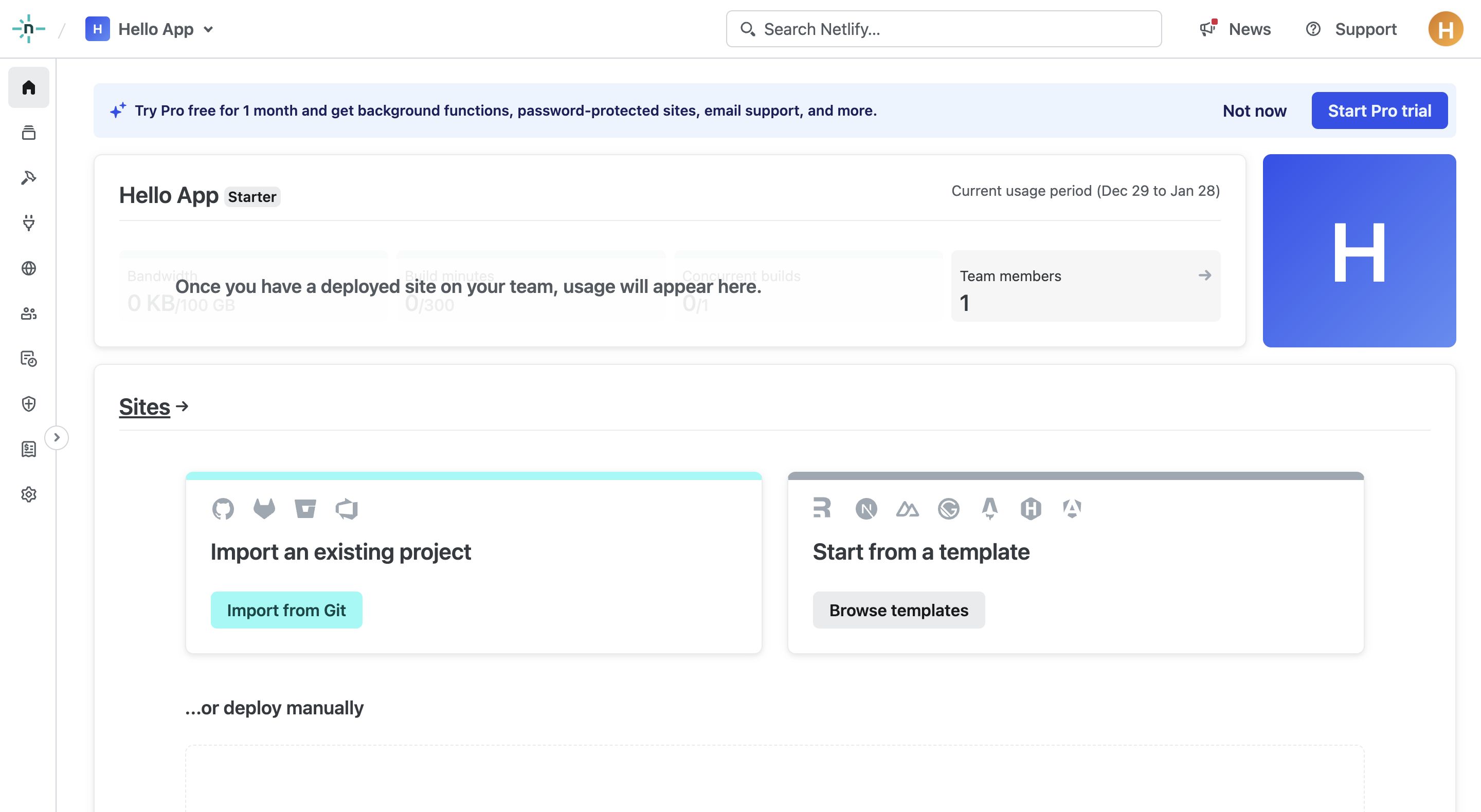Screen dimensions: 1481x812
Task: Click the GitHub icon in import card
Action: click(x=223, y=509)
